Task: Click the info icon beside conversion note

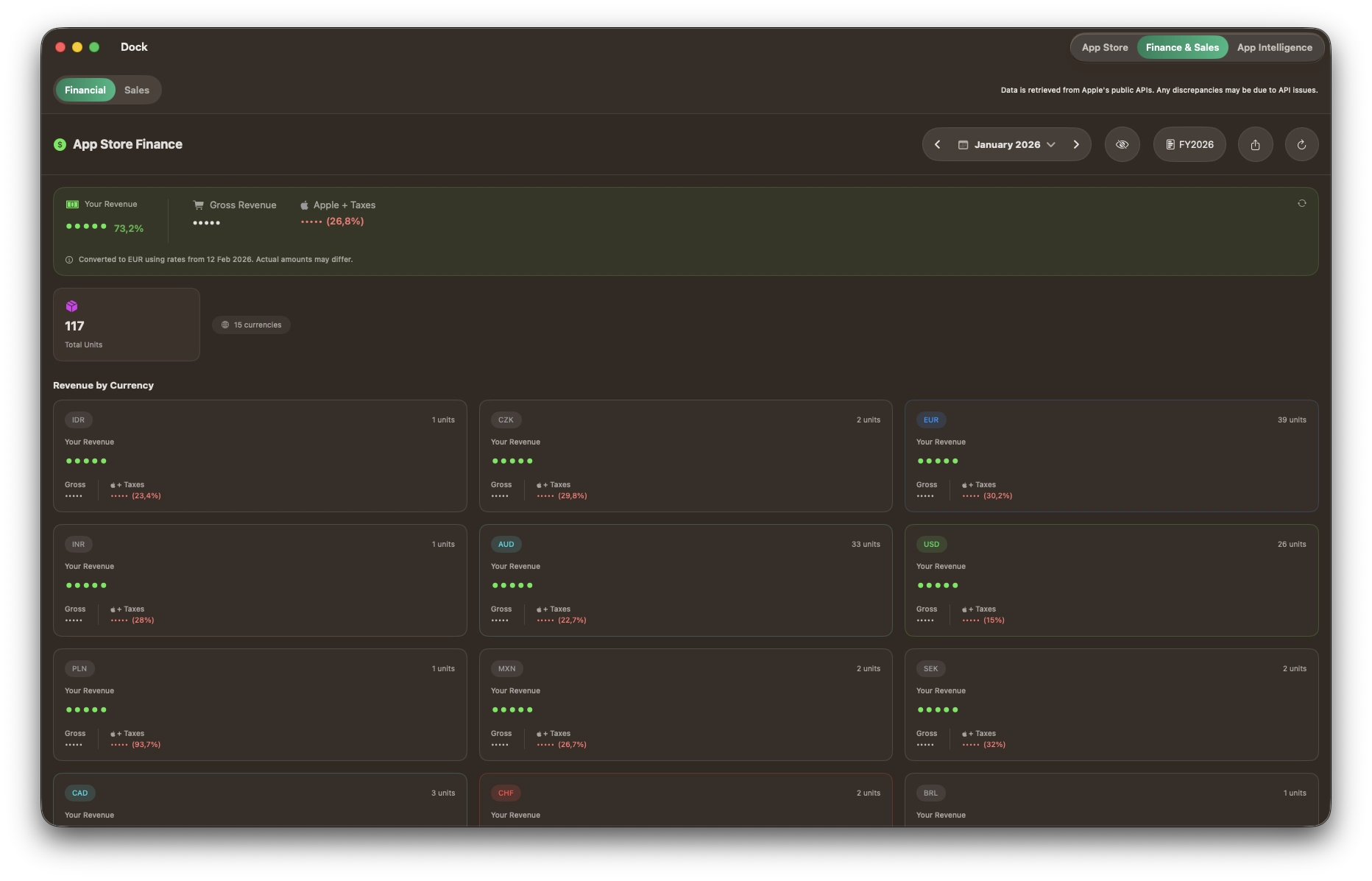Action: [x=69, y=260]
